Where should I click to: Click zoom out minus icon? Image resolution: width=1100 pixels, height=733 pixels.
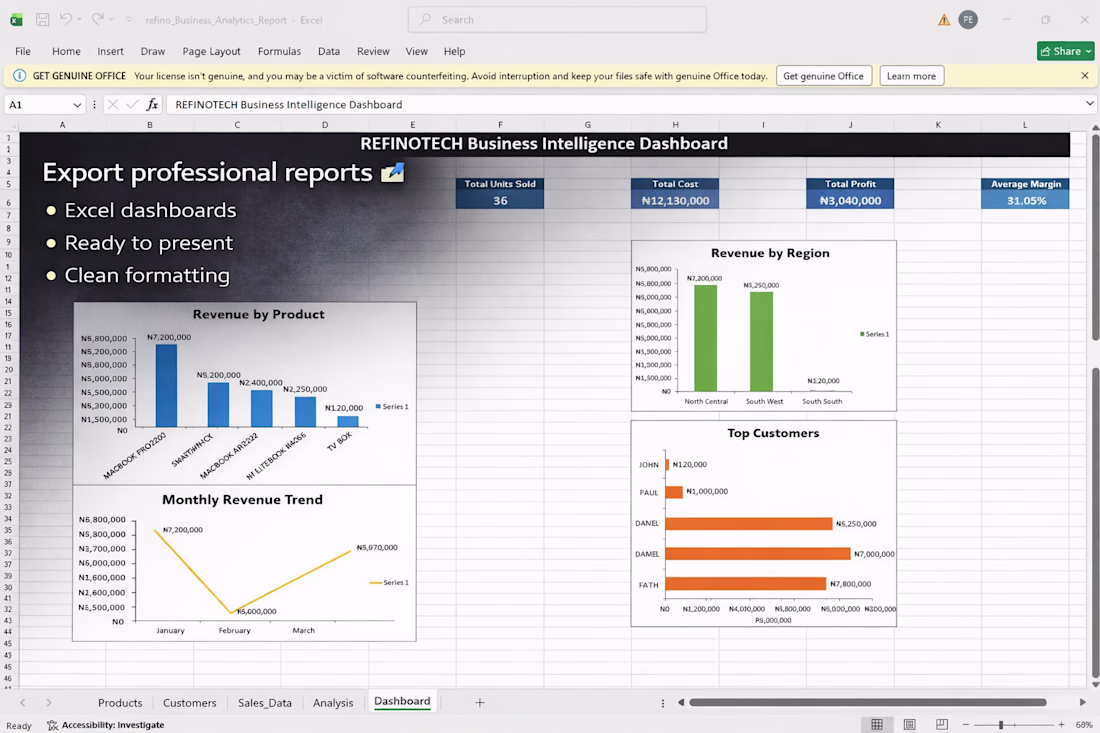pos(966,725)
